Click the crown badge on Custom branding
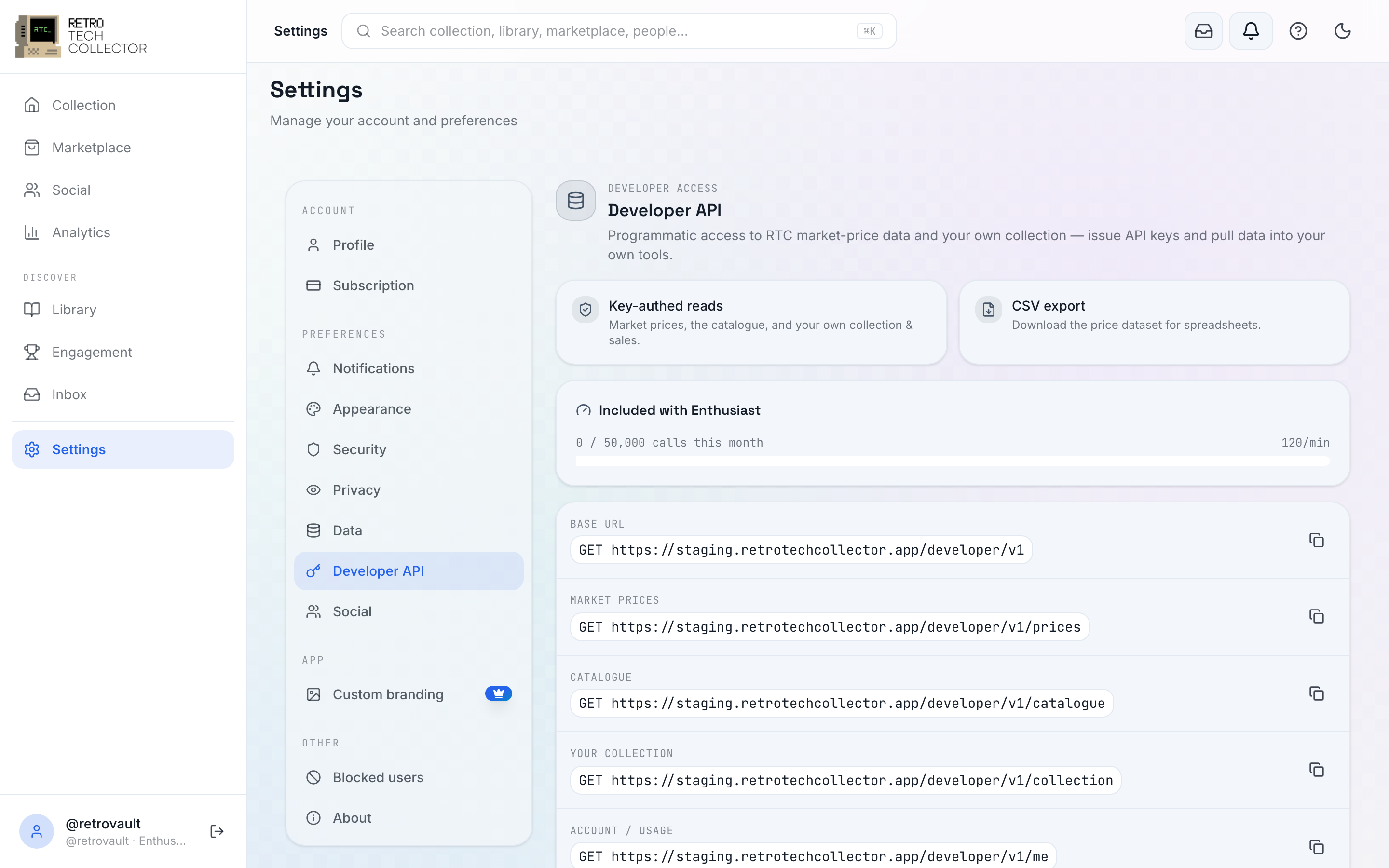Screen dimensions: 1389x868 498,693
